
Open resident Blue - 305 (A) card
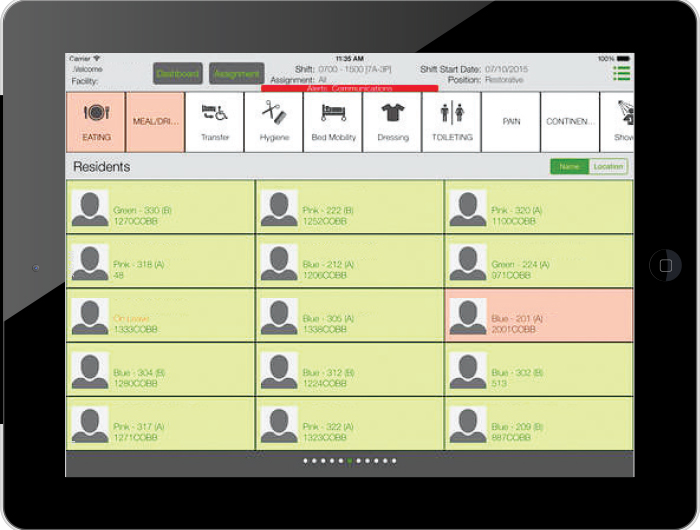click(x=350, y=315)
